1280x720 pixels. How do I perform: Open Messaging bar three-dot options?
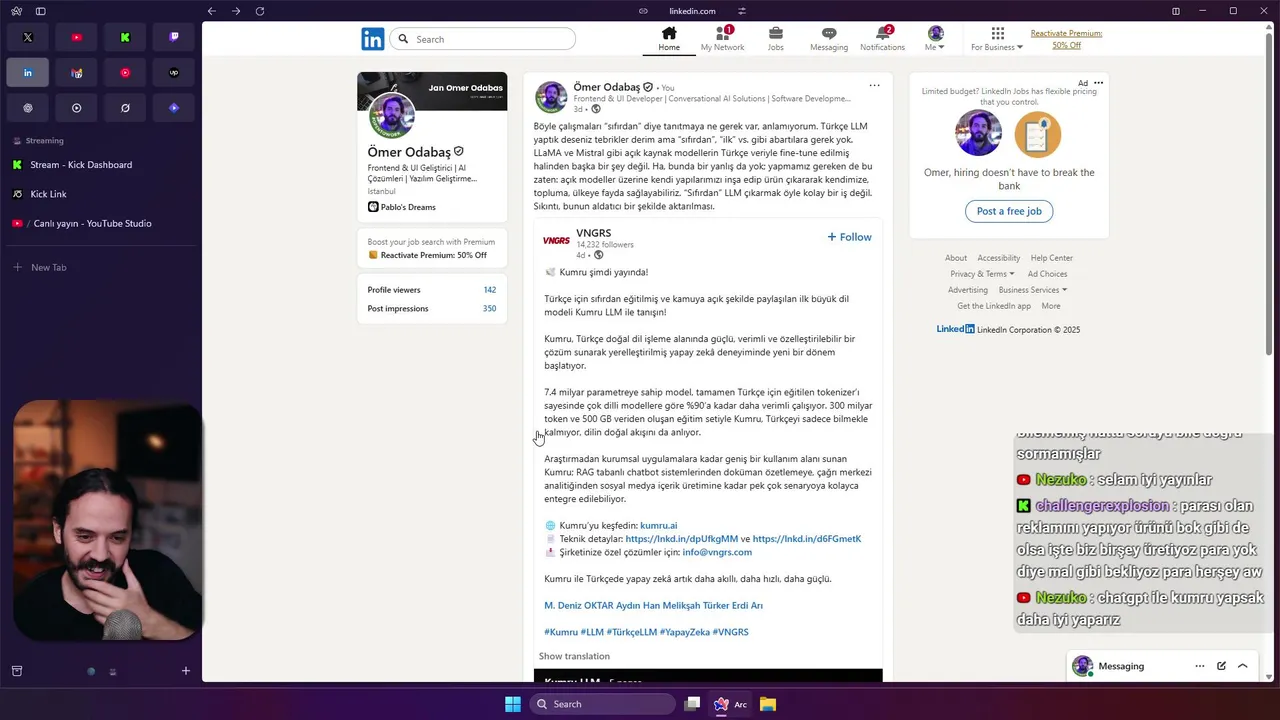click(1200, 666)
